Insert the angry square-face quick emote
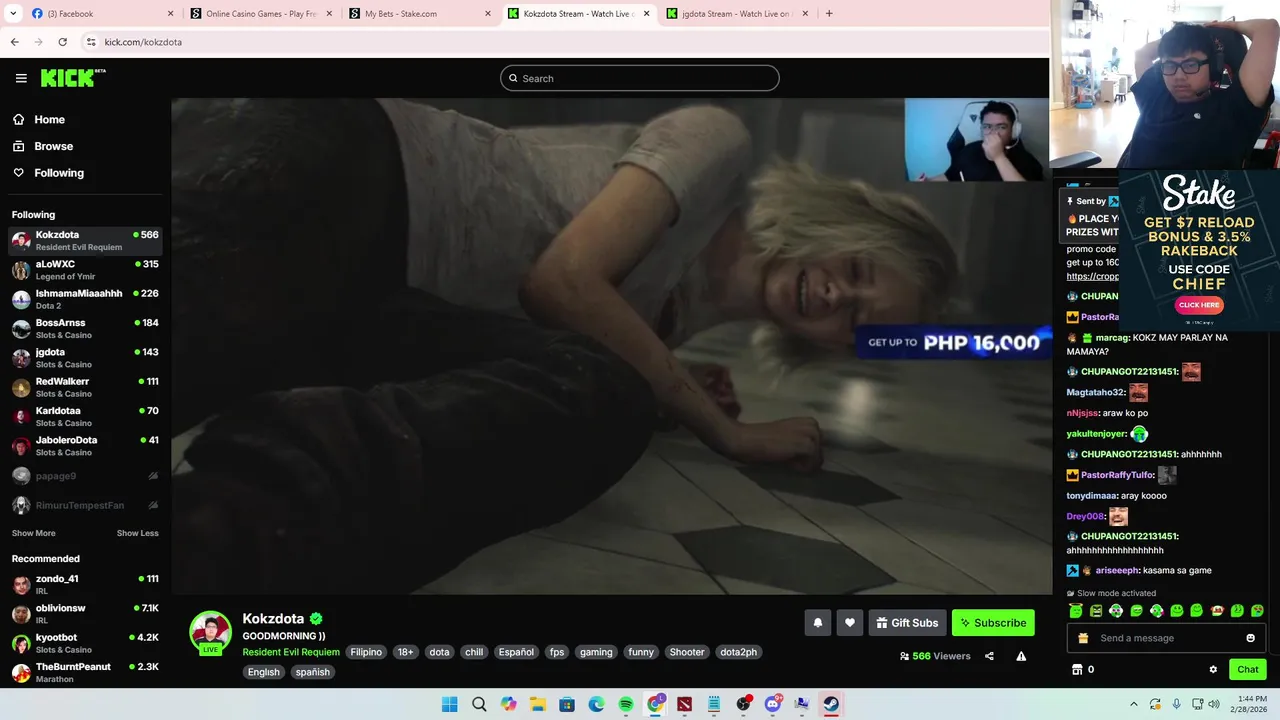1280x720 pixels. coord(1096,610)
